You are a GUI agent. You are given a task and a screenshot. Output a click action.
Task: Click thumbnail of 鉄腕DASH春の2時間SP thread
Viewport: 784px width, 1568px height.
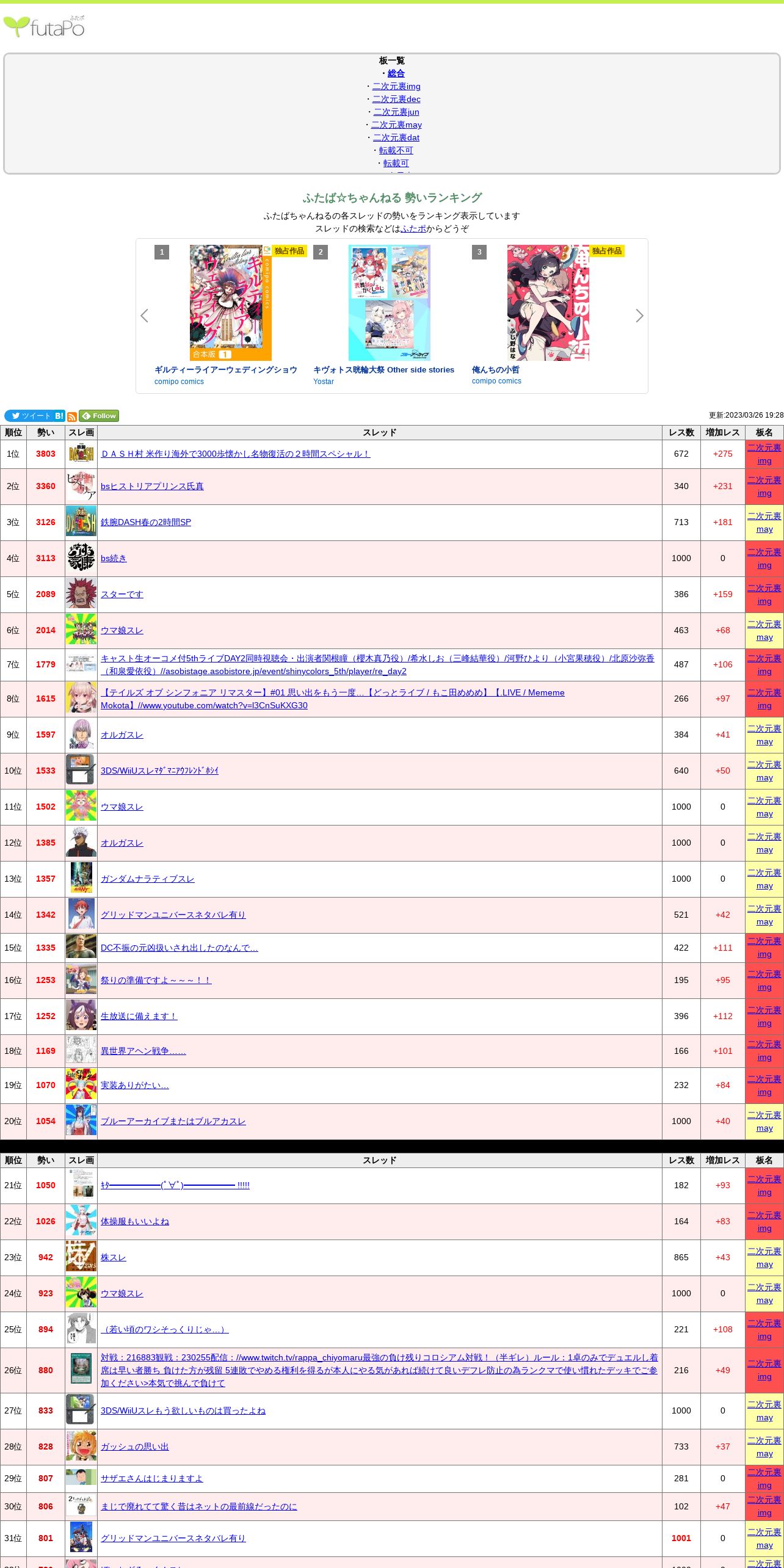81,522
